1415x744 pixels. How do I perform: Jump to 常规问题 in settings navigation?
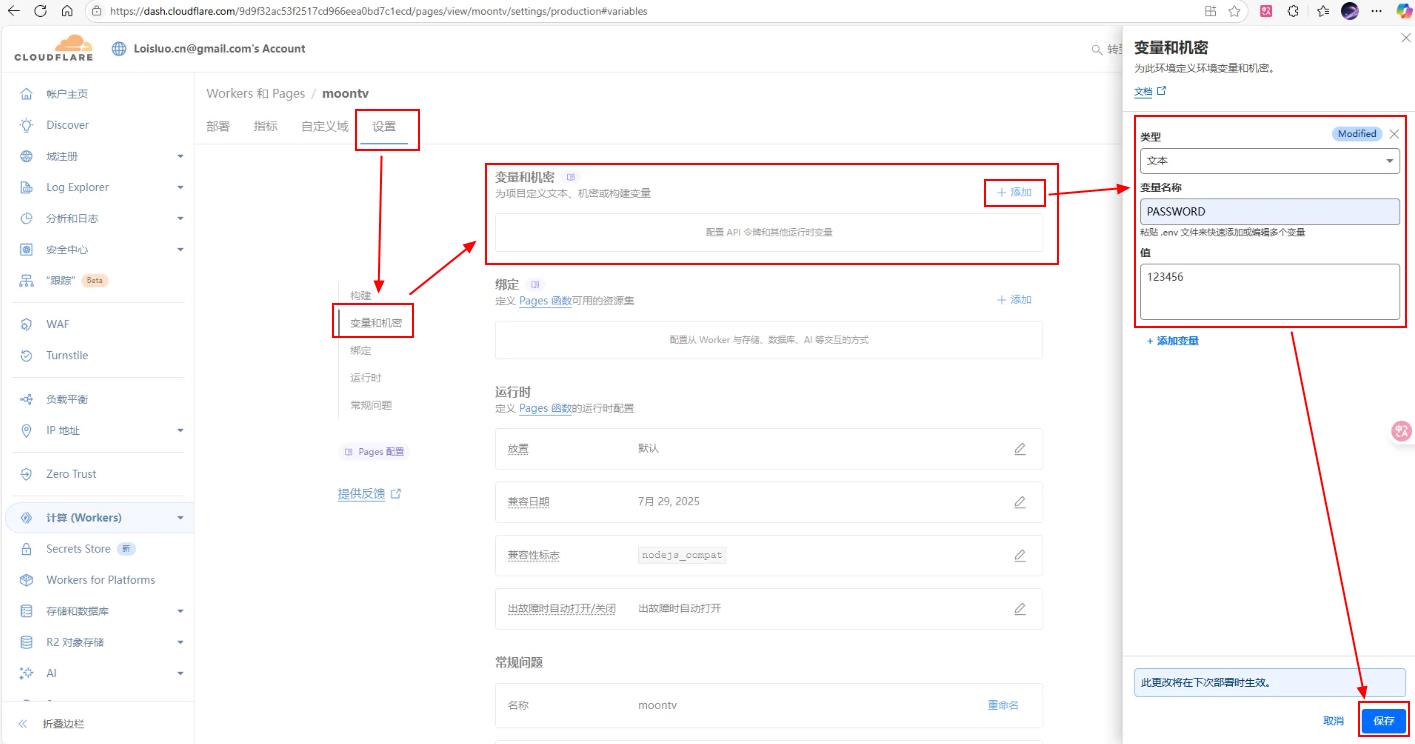tap(371, 405)
